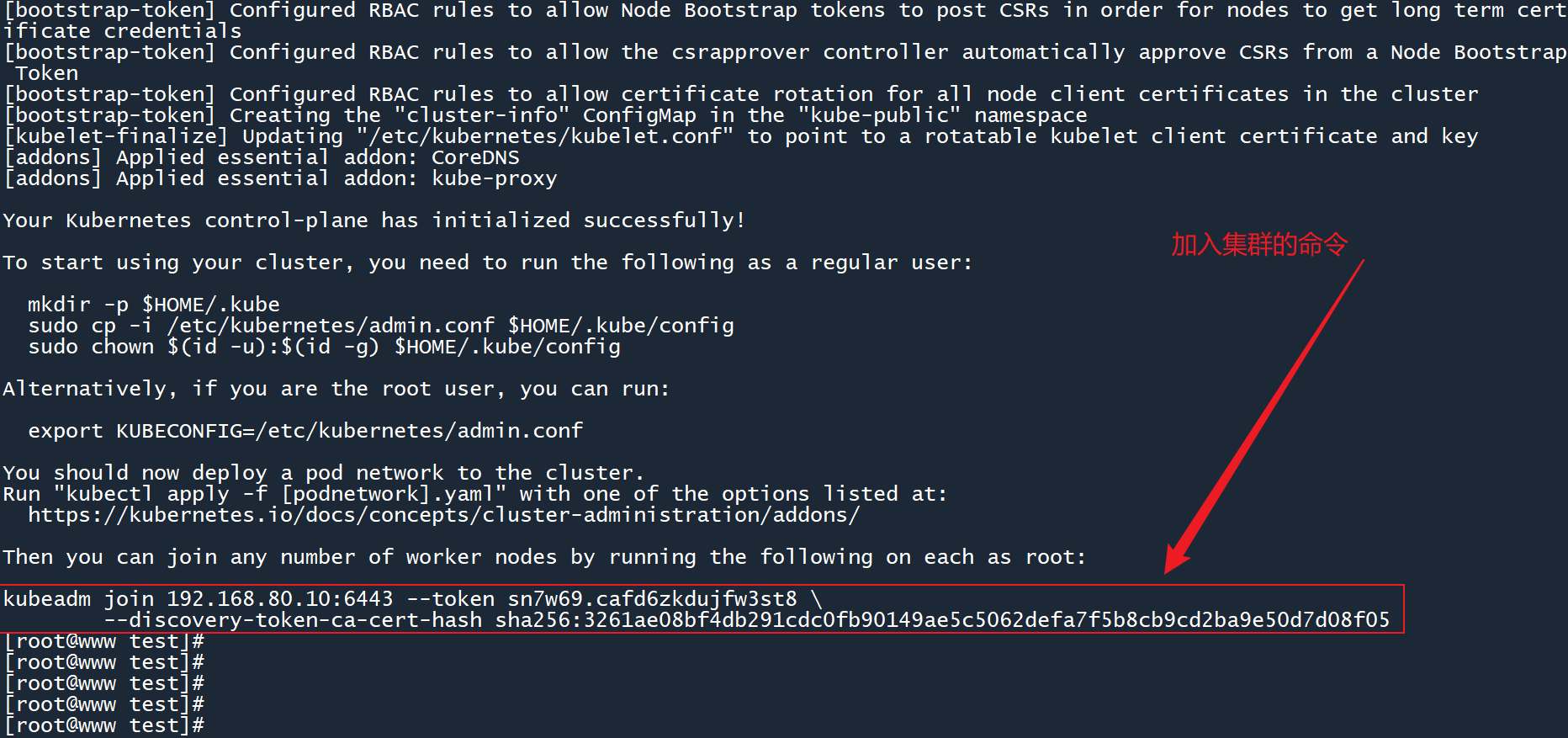Image resolution: width=1568 pixels, height=738 pixels.
Task: Click the kubernetes.io addons documentation URL
Action: coord(443,515)
